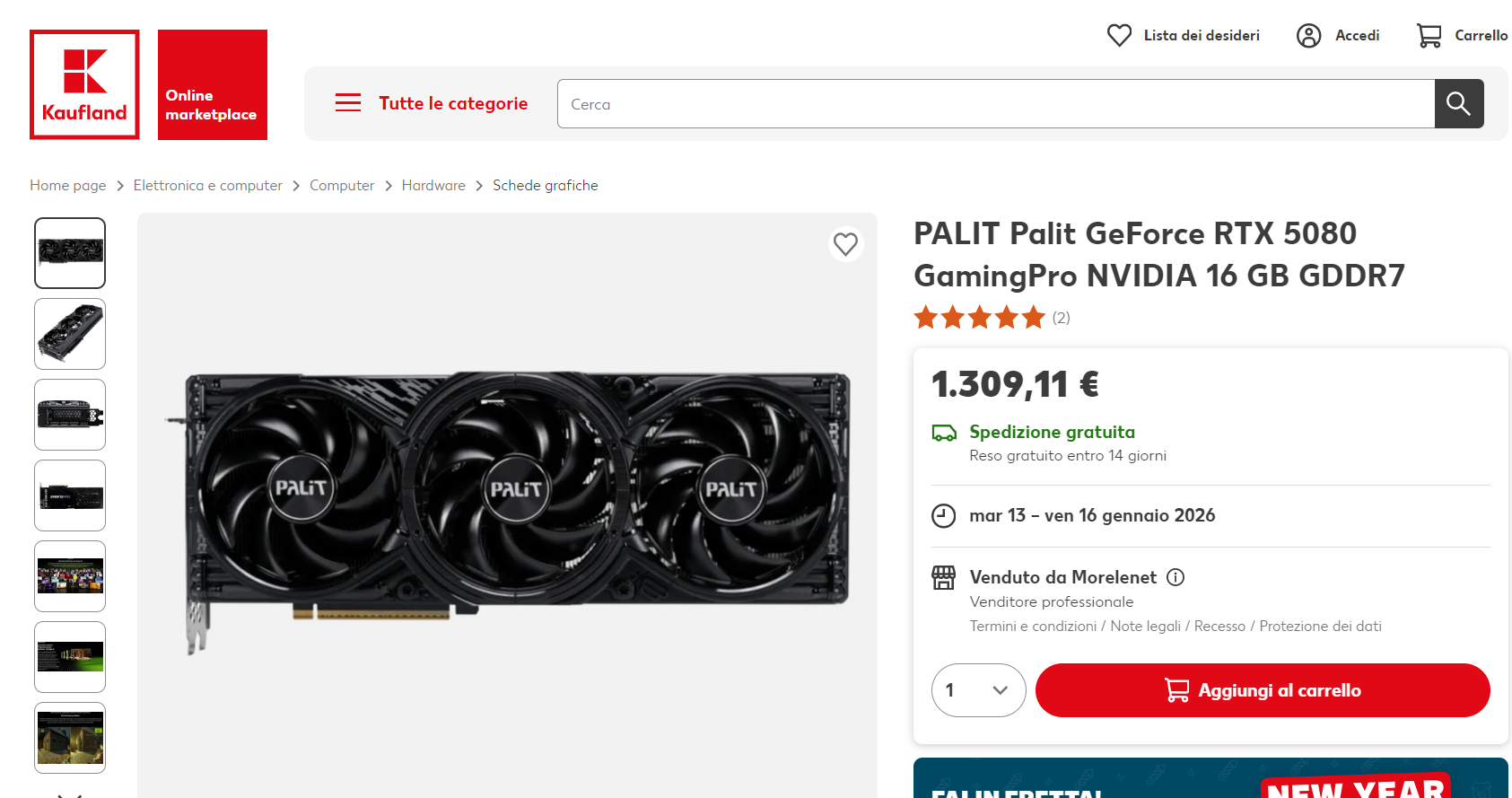Open the quantity dropdown
This screenshot has height=798, width=1512.
(x=978, y=690)
